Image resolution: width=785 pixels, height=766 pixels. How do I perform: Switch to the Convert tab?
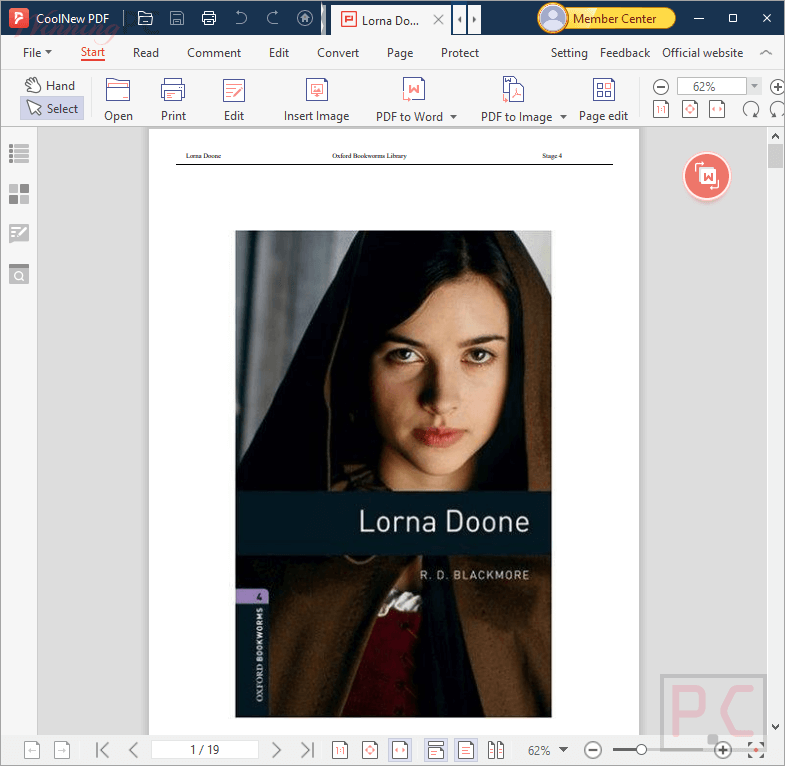coord(338,53)
